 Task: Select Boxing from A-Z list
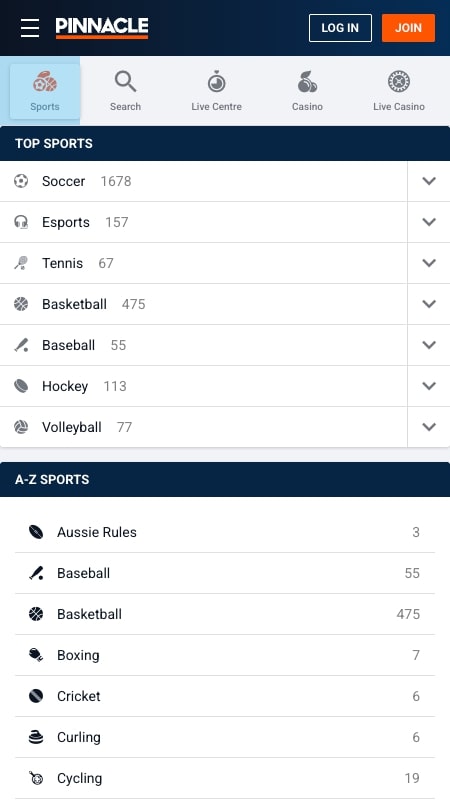coord(225,655)
